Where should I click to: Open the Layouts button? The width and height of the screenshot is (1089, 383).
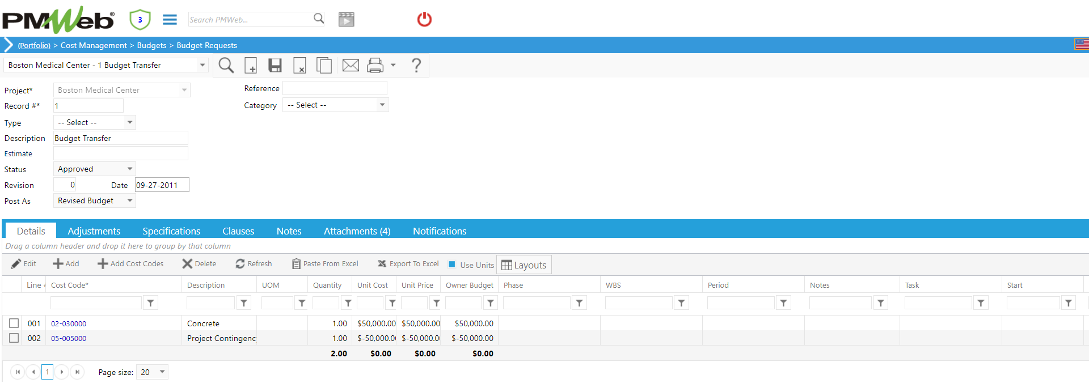click(524, 265)
